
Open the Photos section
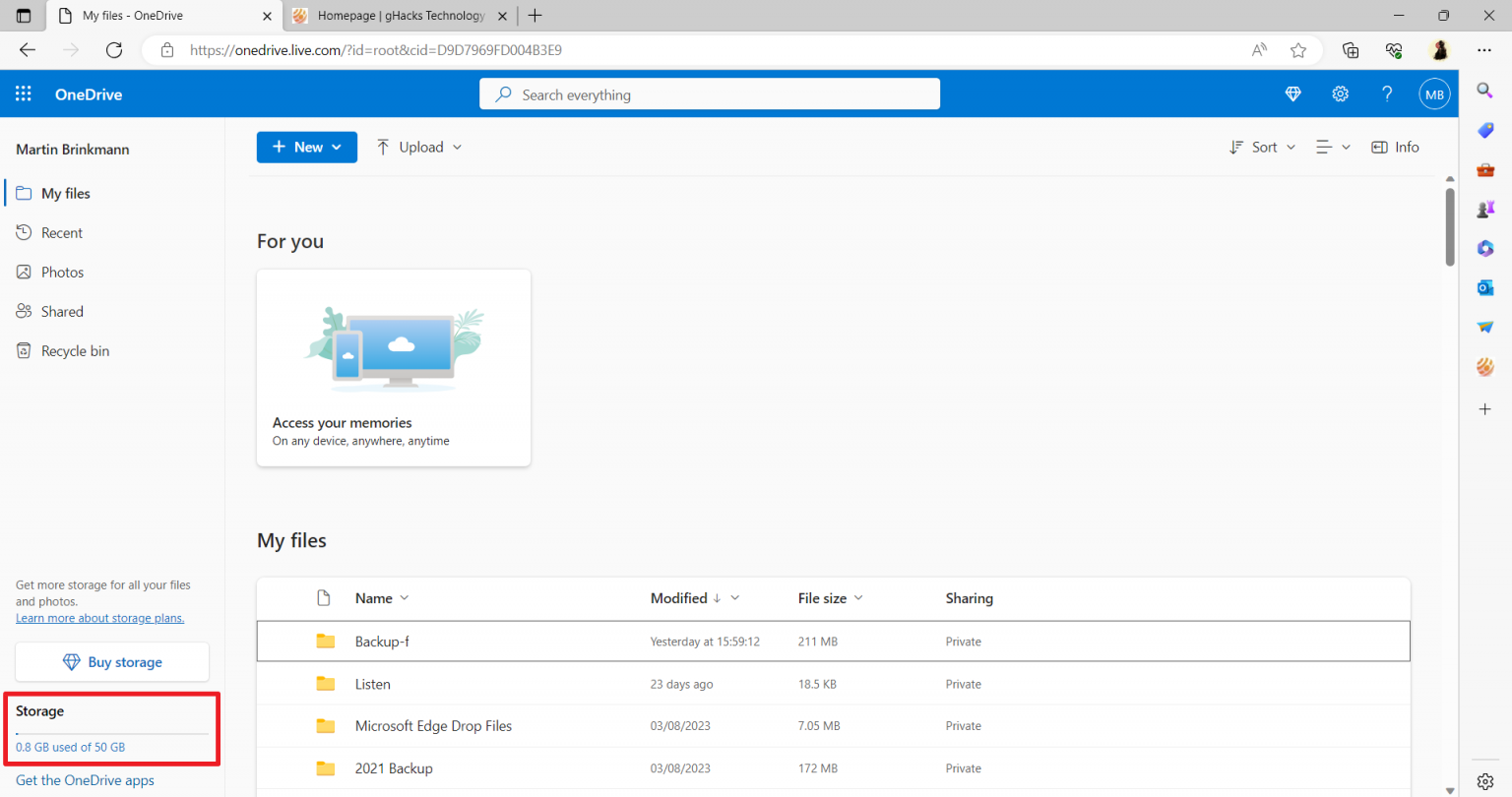click(x=62, y=272)
